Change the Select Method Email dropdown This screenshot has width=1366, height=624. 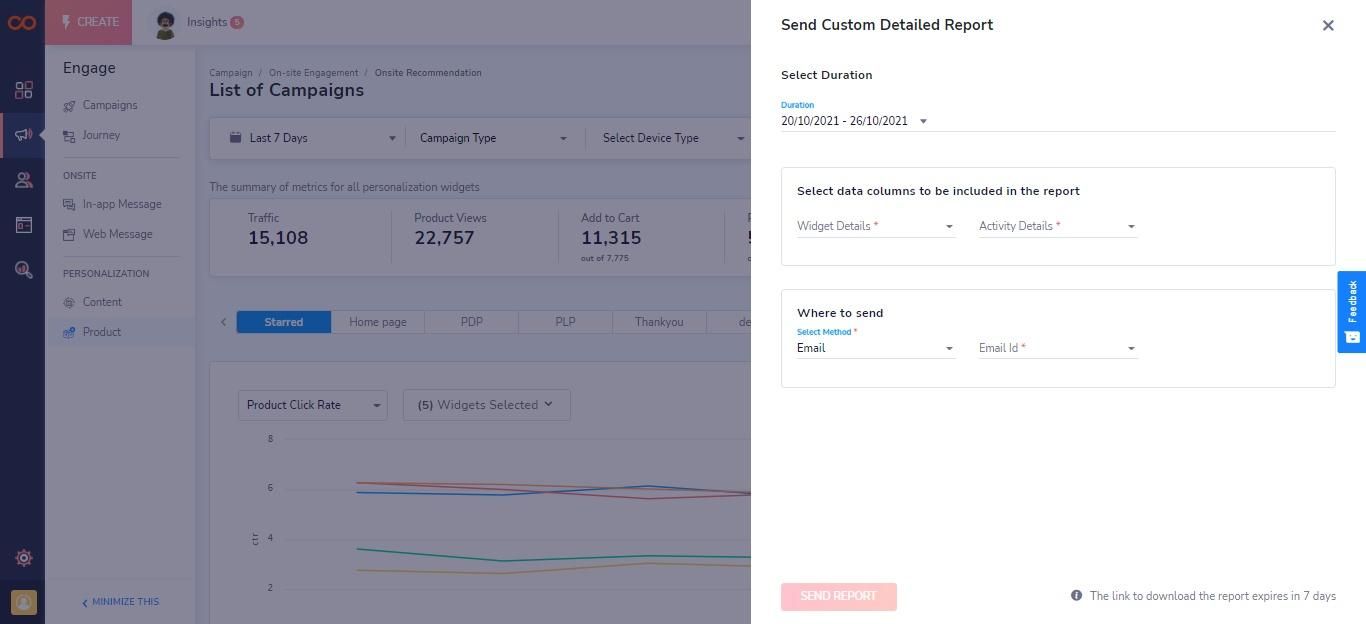click(x=875, y=348)
